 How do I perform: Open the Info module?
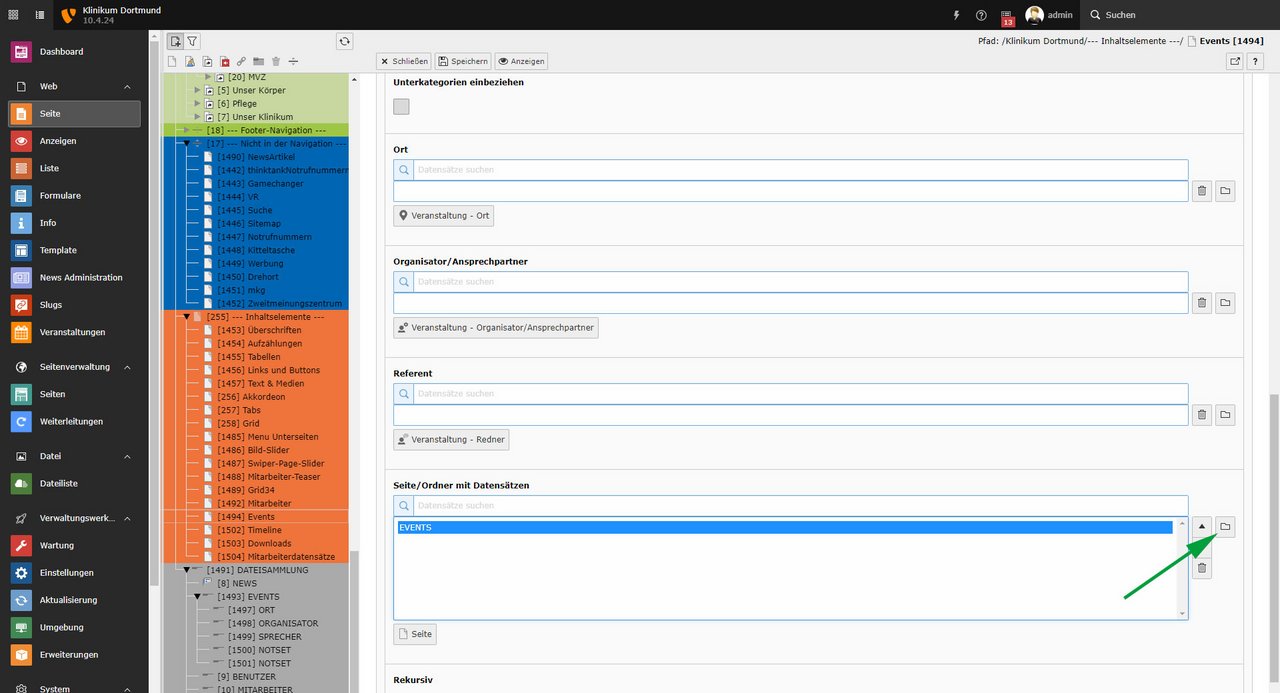pos(74,223)
